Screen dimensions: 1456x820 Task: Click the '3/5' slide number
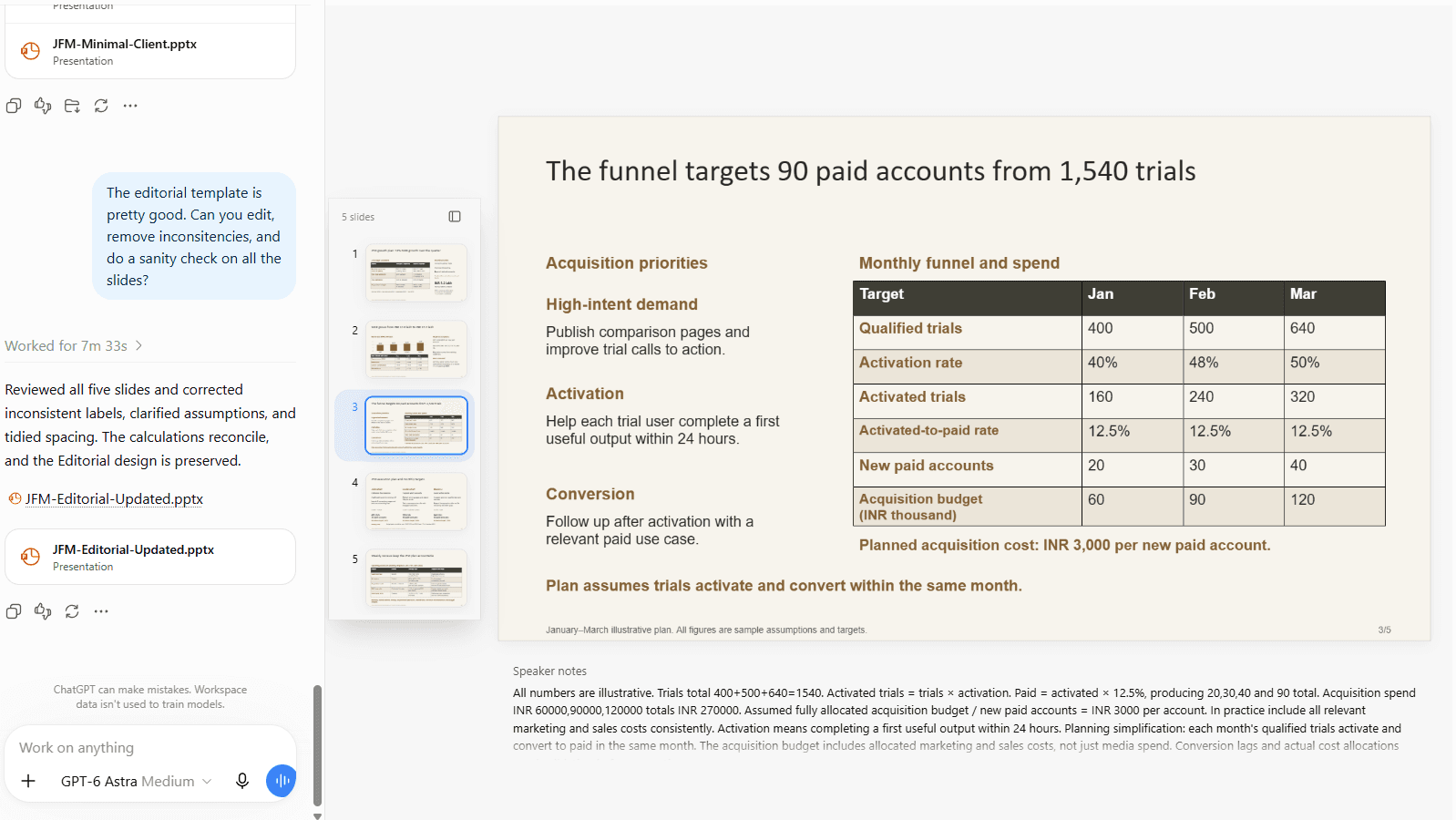point(1384,630)
